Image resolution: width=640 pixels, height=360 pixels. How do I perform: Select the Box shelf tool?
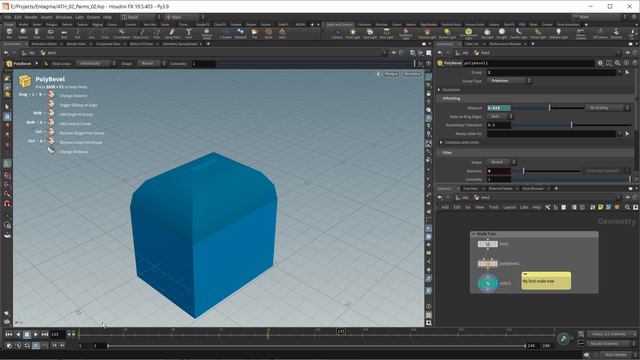(9, 33)
